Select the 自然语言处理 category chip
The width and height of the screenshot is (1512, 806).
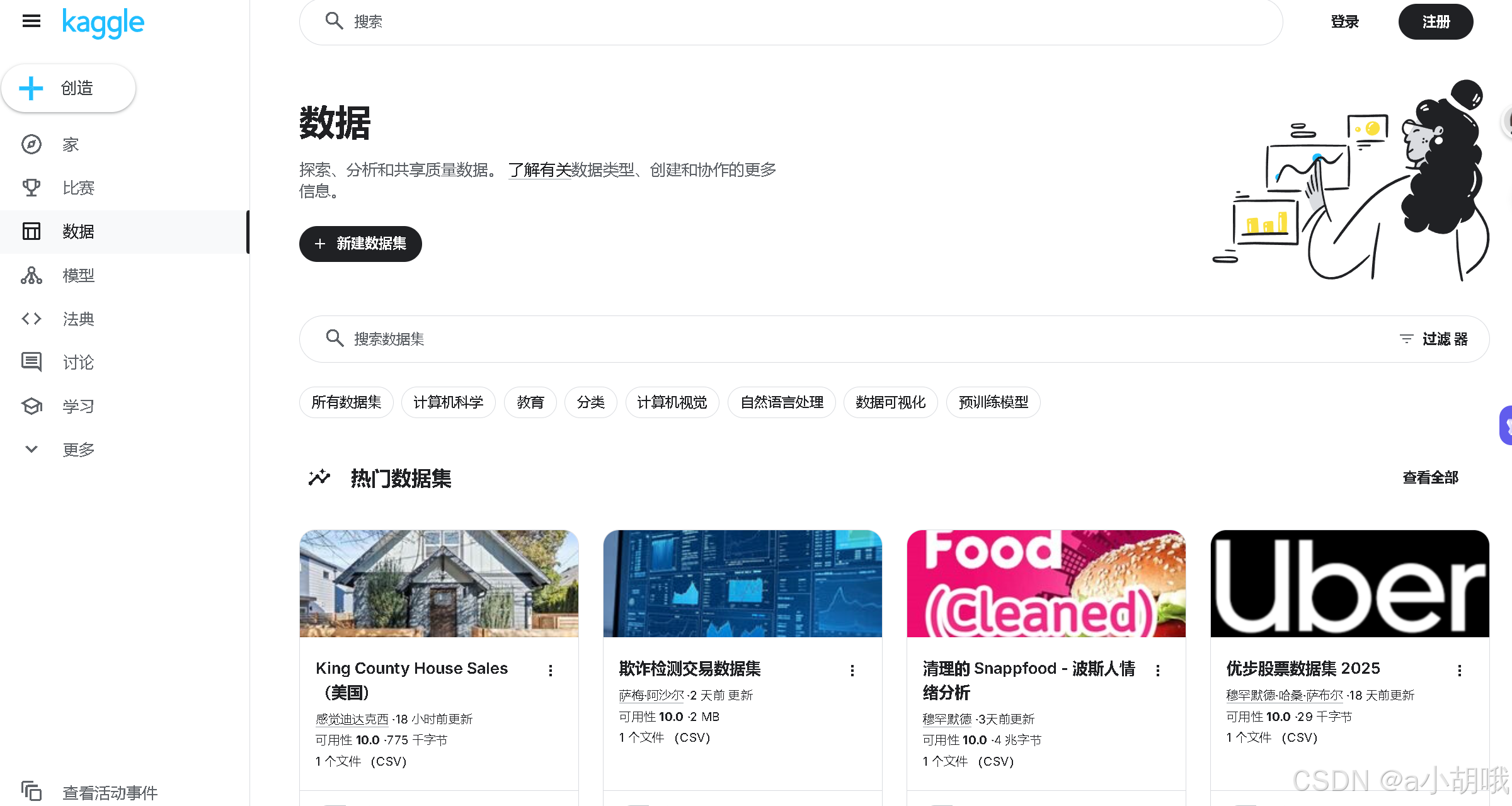(781, 402)
